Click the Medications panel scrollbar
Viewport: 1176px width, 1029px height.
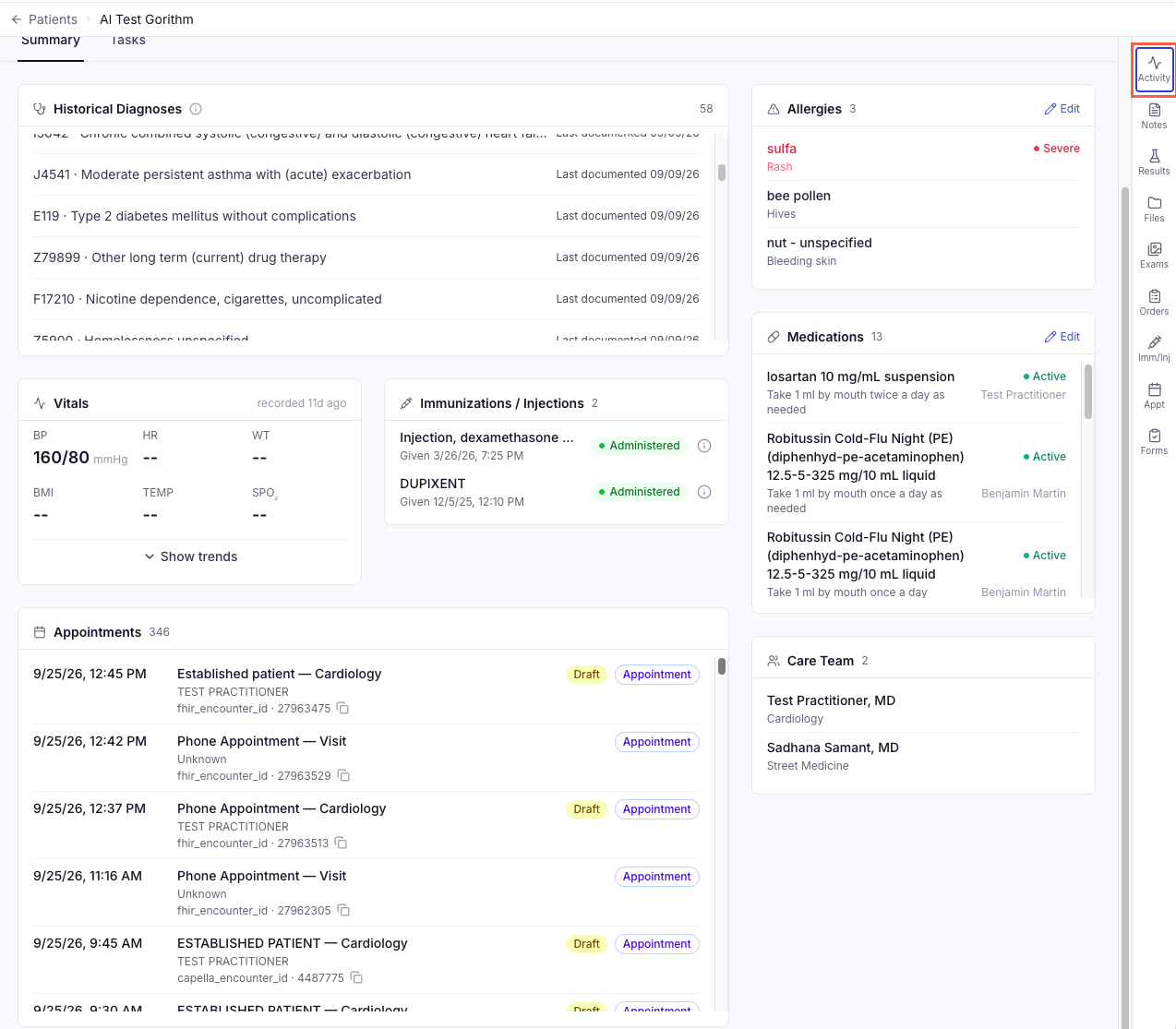pos(1088,391)
